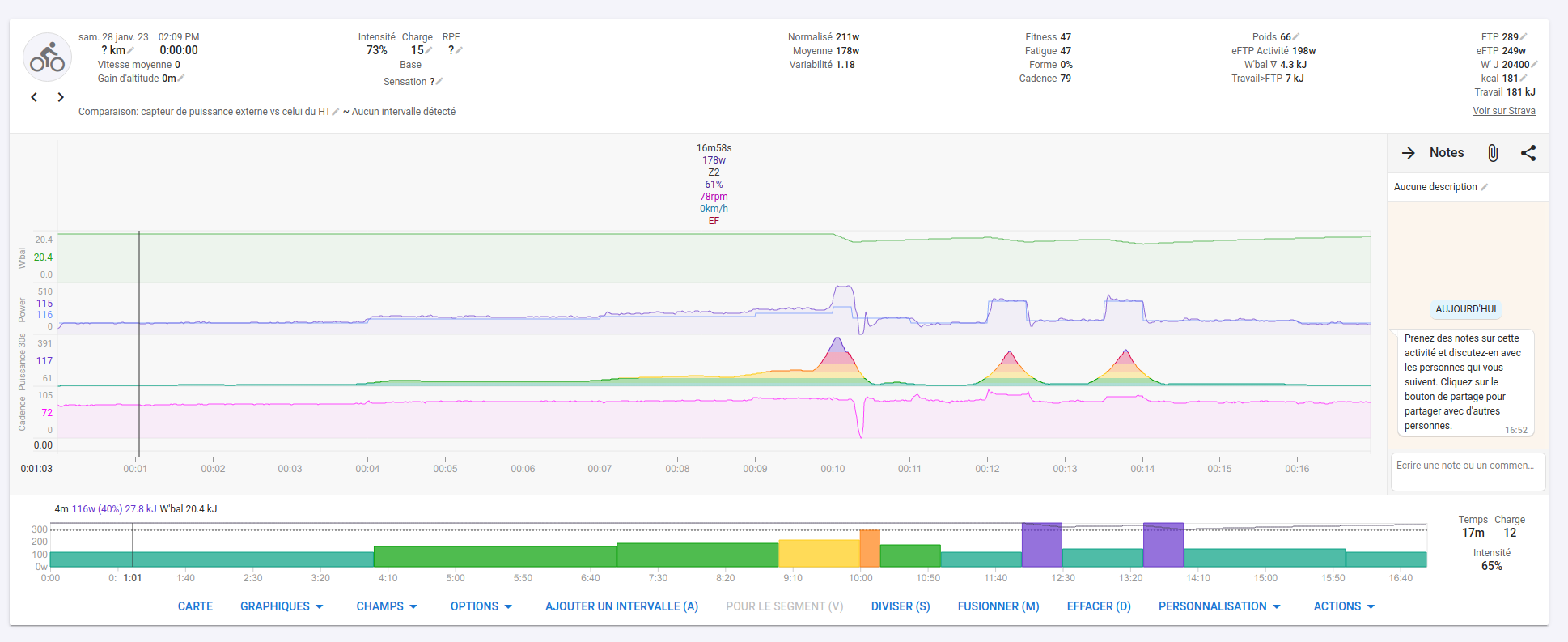Image resolution: width=1568 pixels, height=642 pixels.
Task: Open the ACTIONS dropdown
Action: pos(1344,606)
